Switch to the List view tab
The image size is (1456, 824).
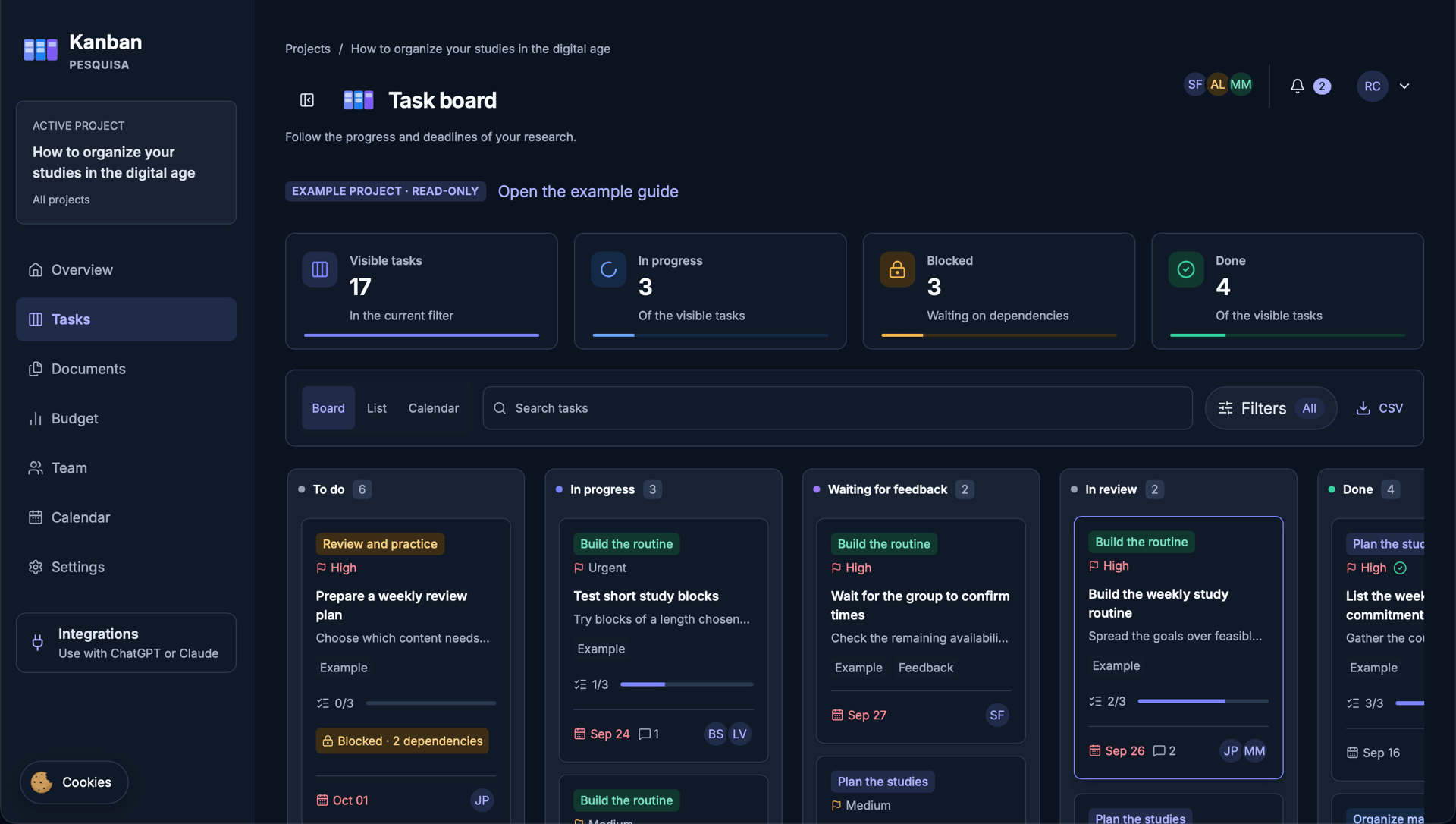377,408
